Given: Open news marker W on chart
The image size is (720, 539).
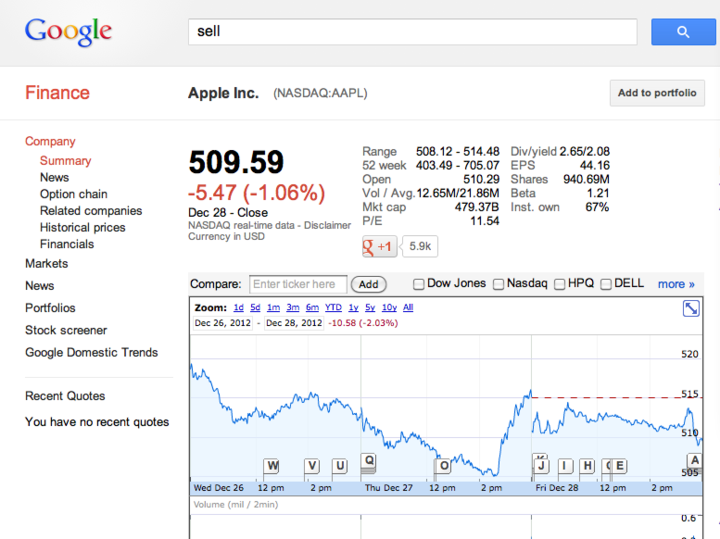Looking at the screenshot, I should tap(272, 466).
